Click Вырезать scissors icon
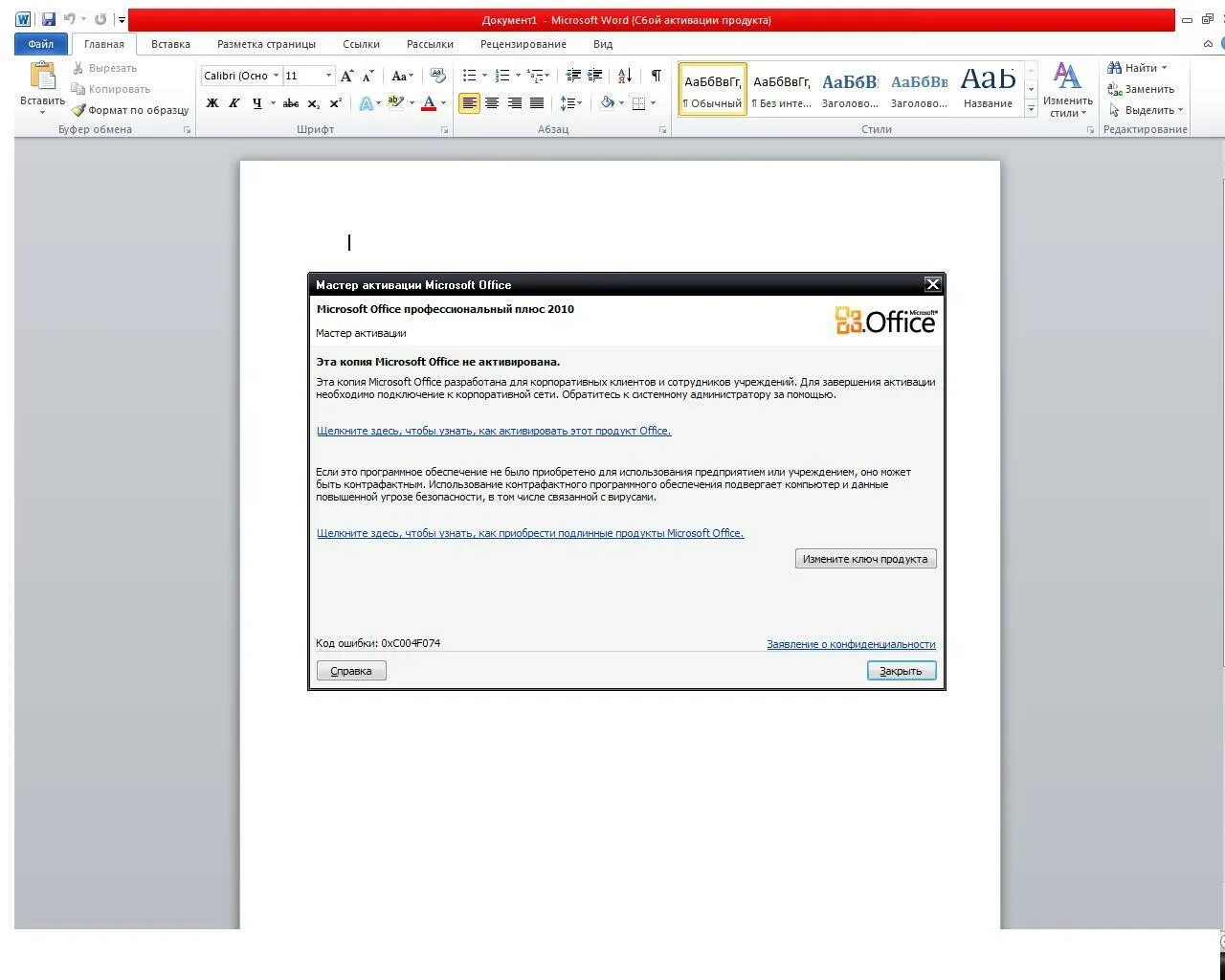The width and height of the screenshot is (1225, 980). 78,68
